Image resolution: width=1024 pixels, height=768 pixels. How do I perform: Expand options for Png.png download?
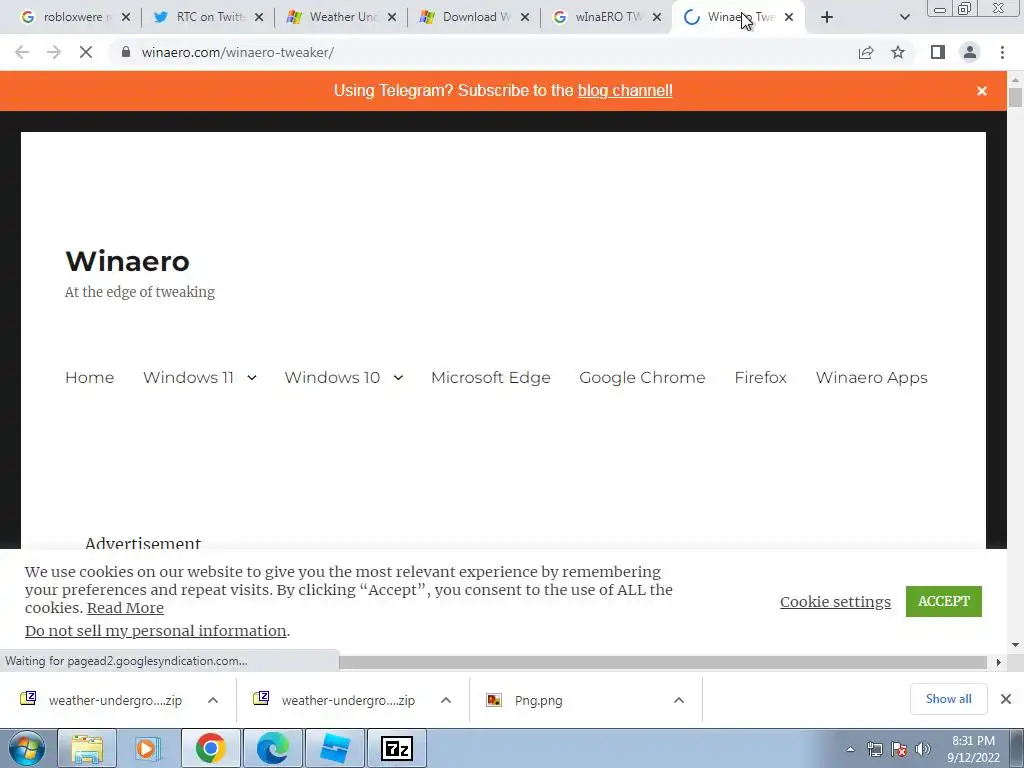click(x=679, y=700)
